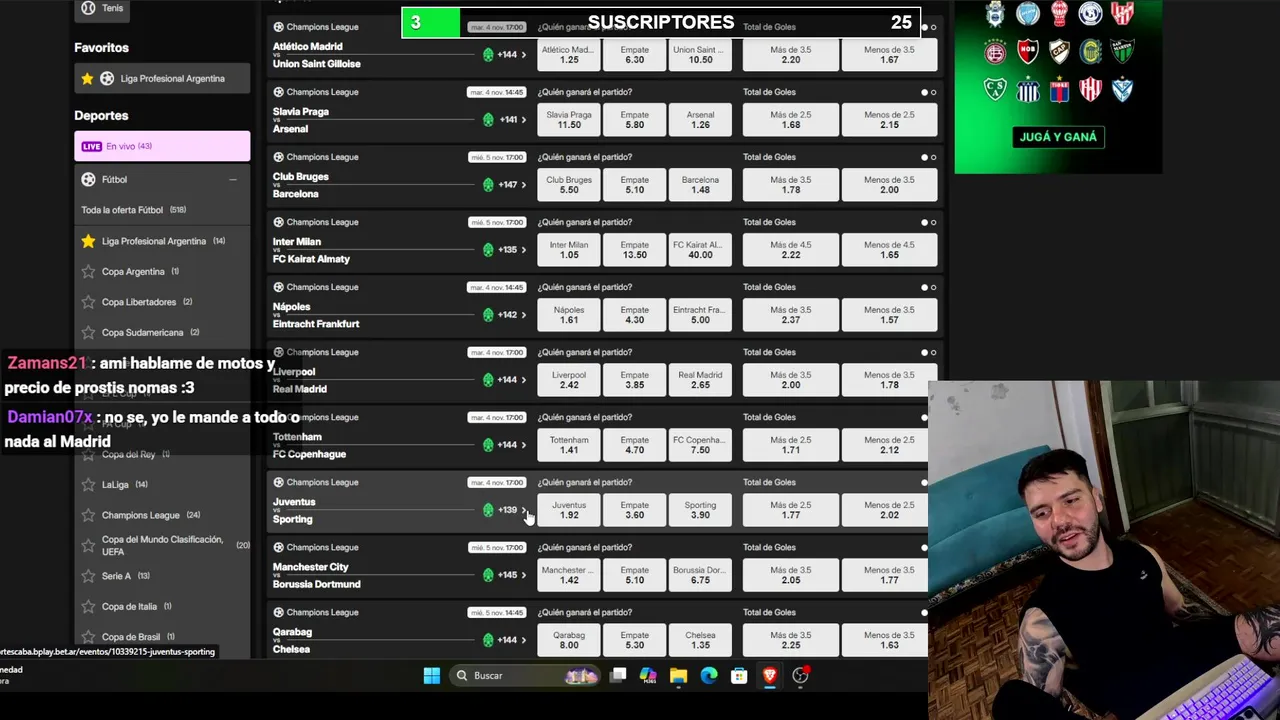Switch to Brave browser in taskbar
The width and height of the screenshot is (1280, 720).
[769, 676]
